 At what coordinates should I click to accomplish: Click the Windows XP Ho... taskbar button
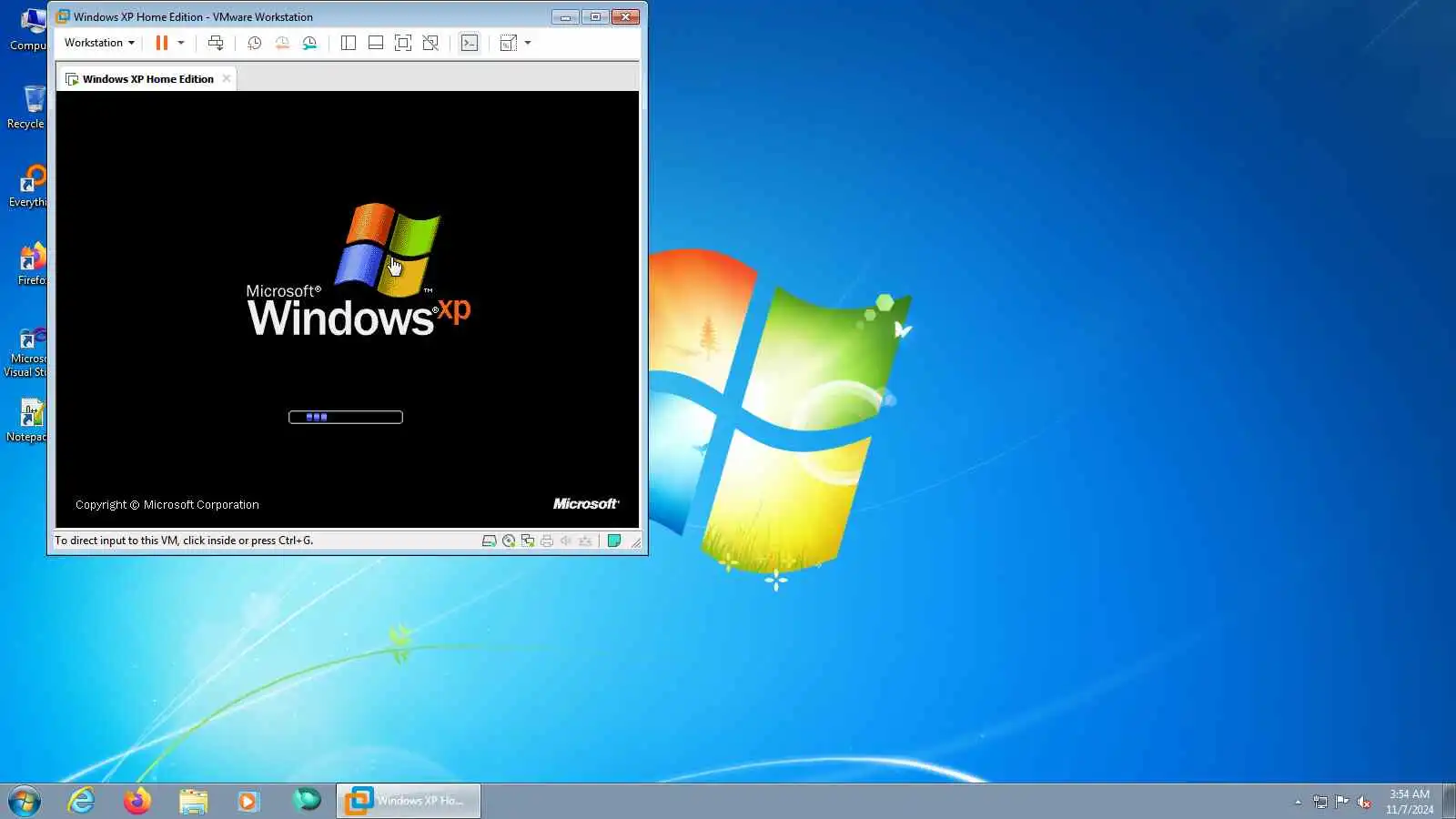point(409,801)
